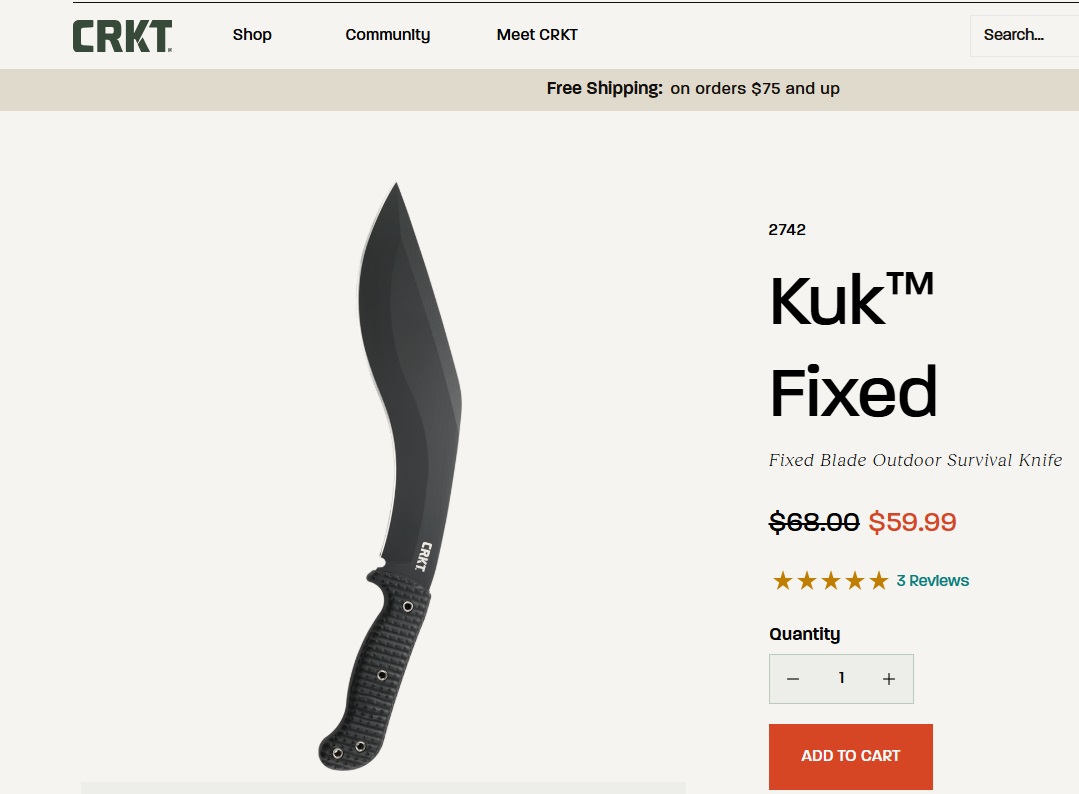Open the Meet CRKT menu

pos(537,34)
